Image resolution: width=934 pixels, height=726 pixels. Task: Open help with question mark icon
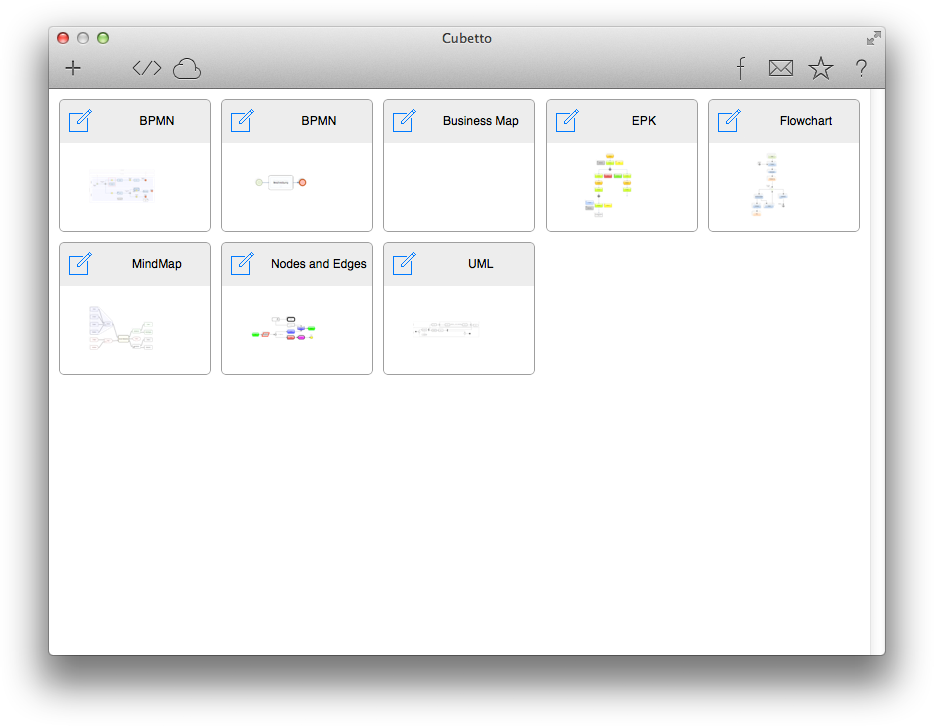pyautogui.click(x=861, y=68)
